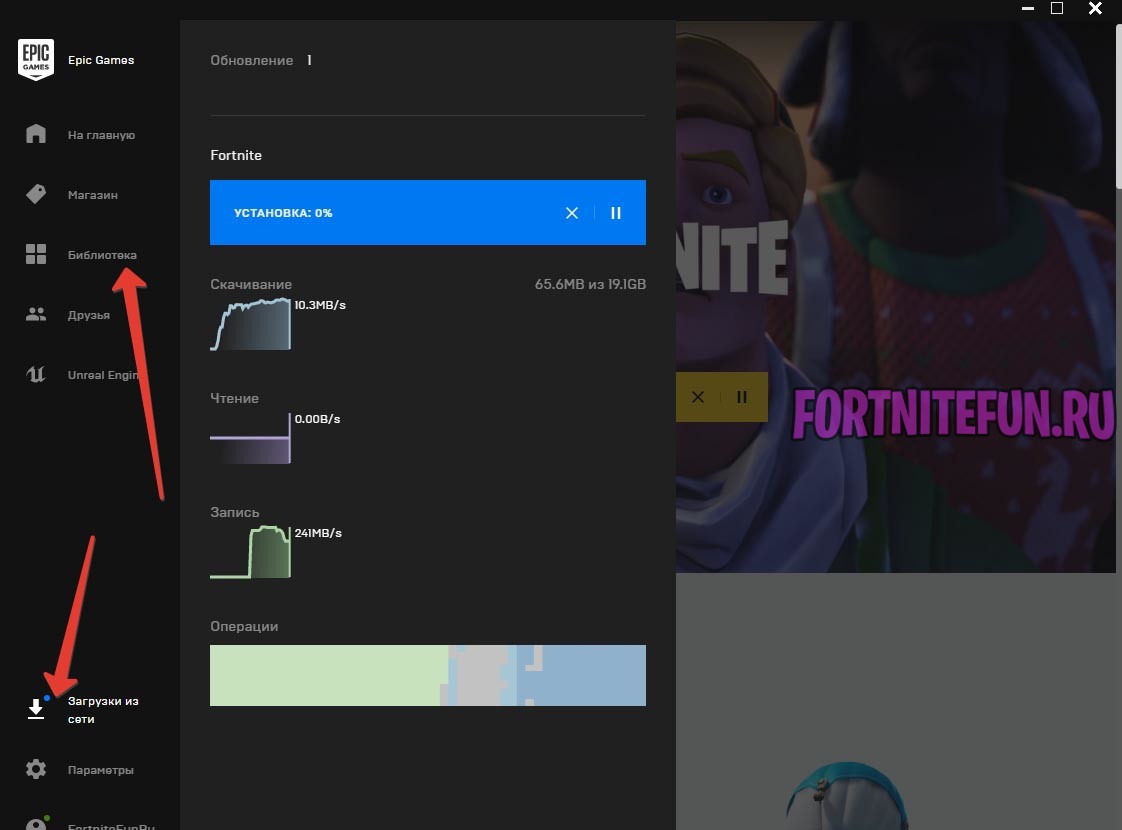Open the home icon in sidebar
The height and width of the screenshot is (830, 1122).
click(36, 134)
